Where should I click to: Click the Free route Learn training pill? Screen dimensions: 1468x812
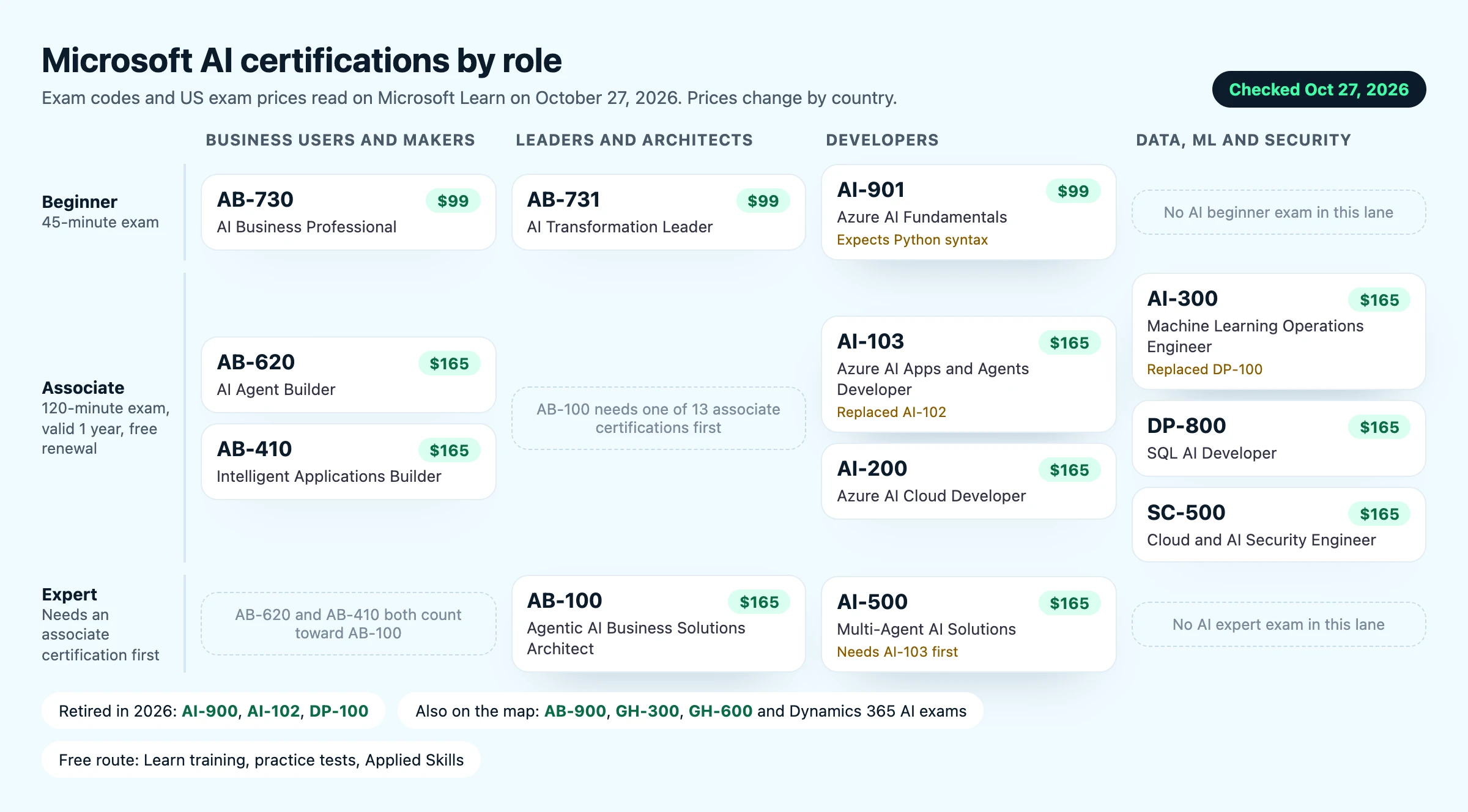pyautogui.click(x=261, y=759)
